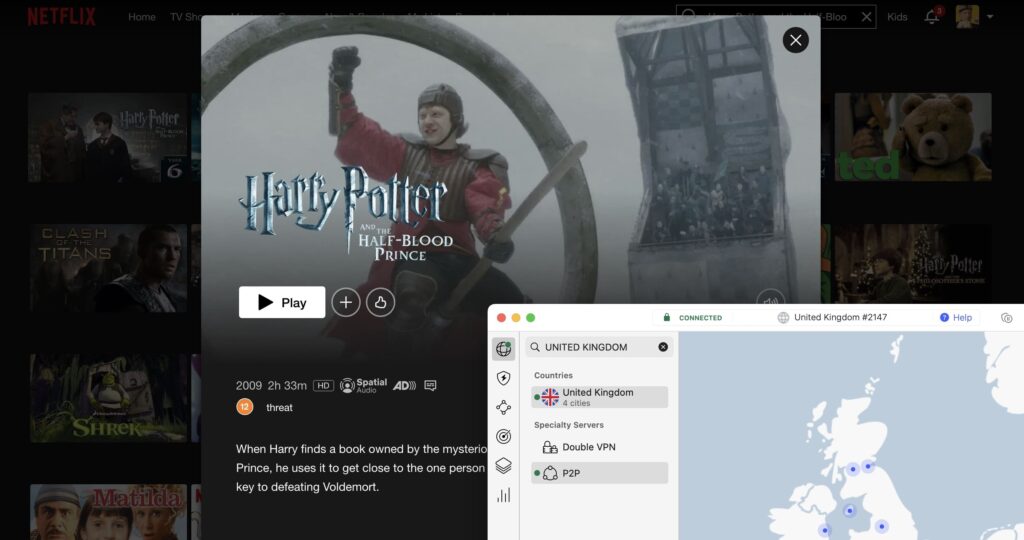This screenshot has width=1024, height=540.
Task: Click the "Specialty Servers" section heading
Action: [569, 425]
